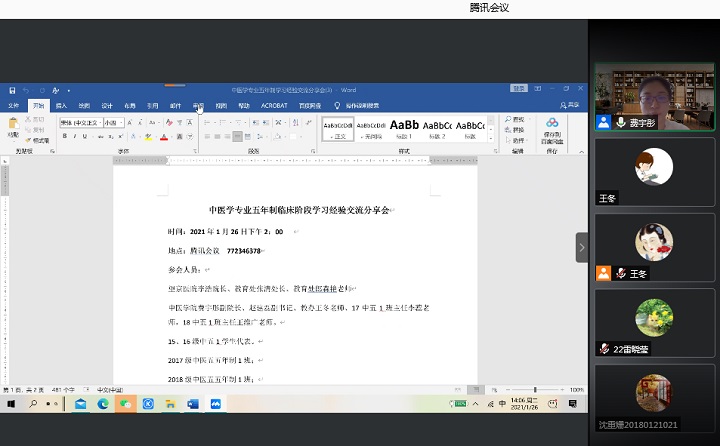Image resolution: width=720 pixels, height=446 pixels.
Task: Open Microsoft Edge from the taskbar
Action: point(102,404)
